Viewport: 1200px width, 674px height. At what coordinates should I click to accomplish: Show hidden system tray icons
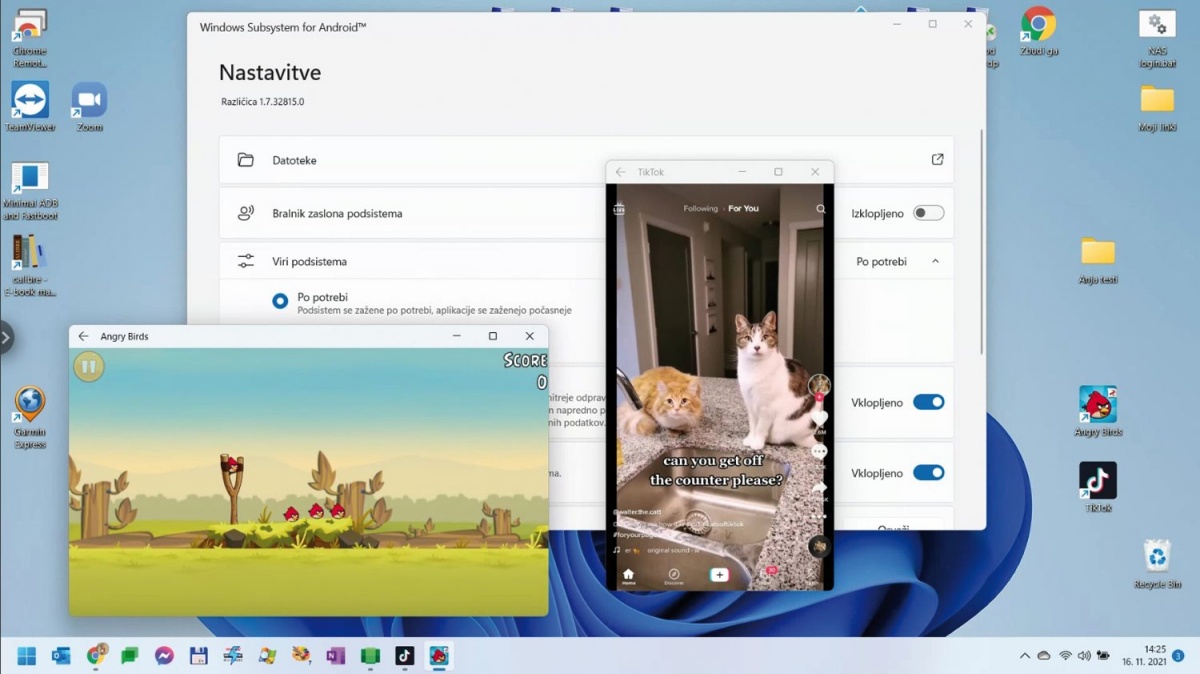click(x=1024, y=656)
